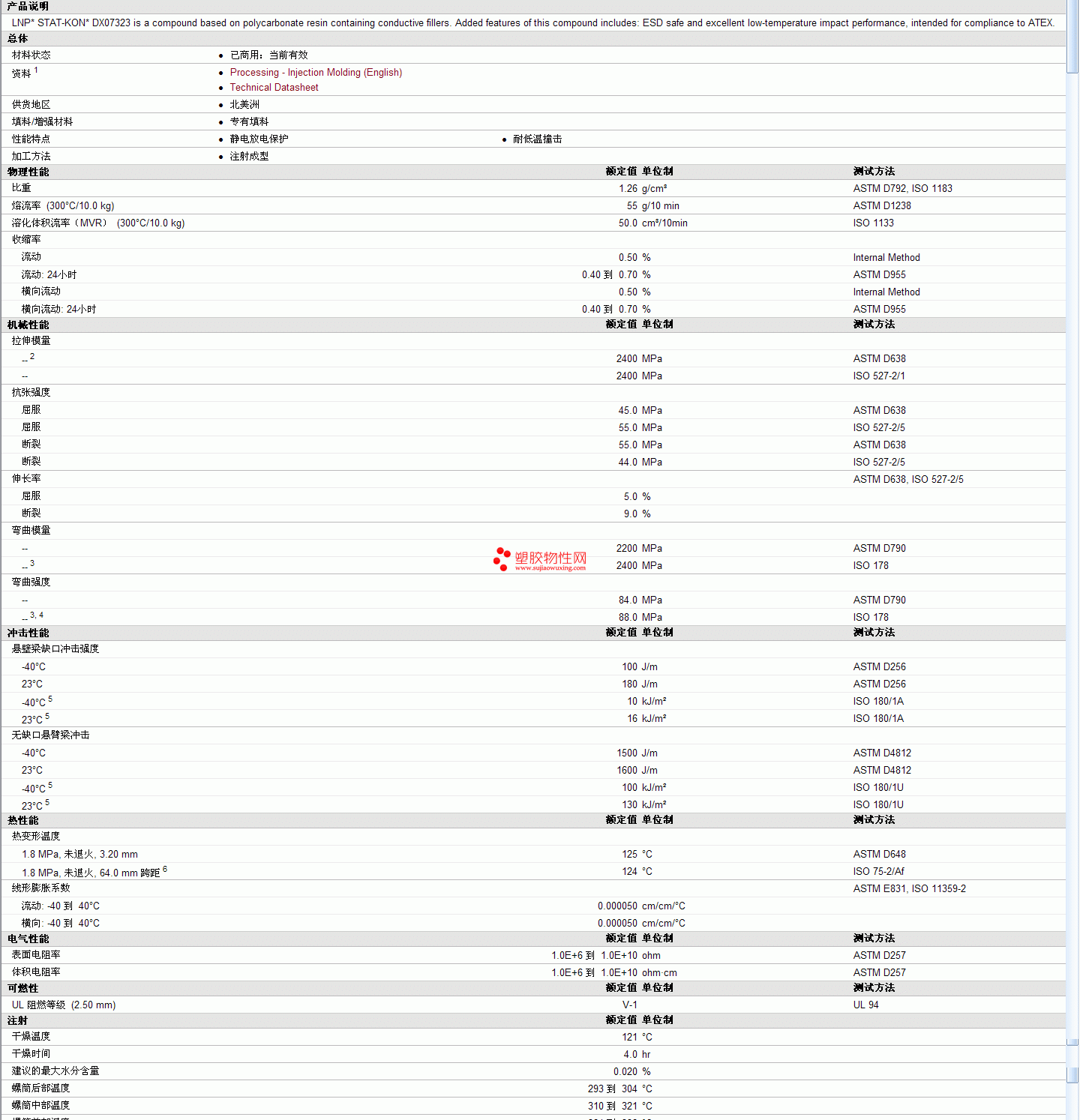The width and height of the screenshot is (1080, 1120).
Task: Click the ISO 527-2/1 test method
Action: point(878,376)
